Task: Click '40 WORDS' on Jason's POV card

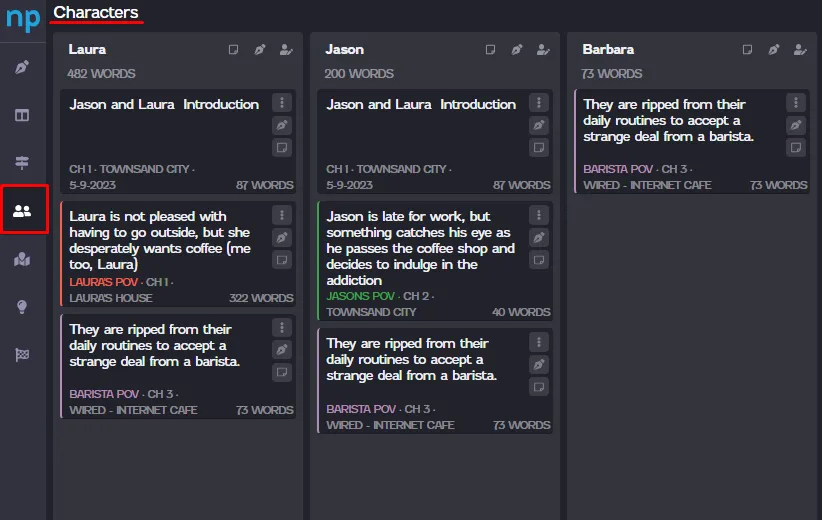Action: (521, 312)
